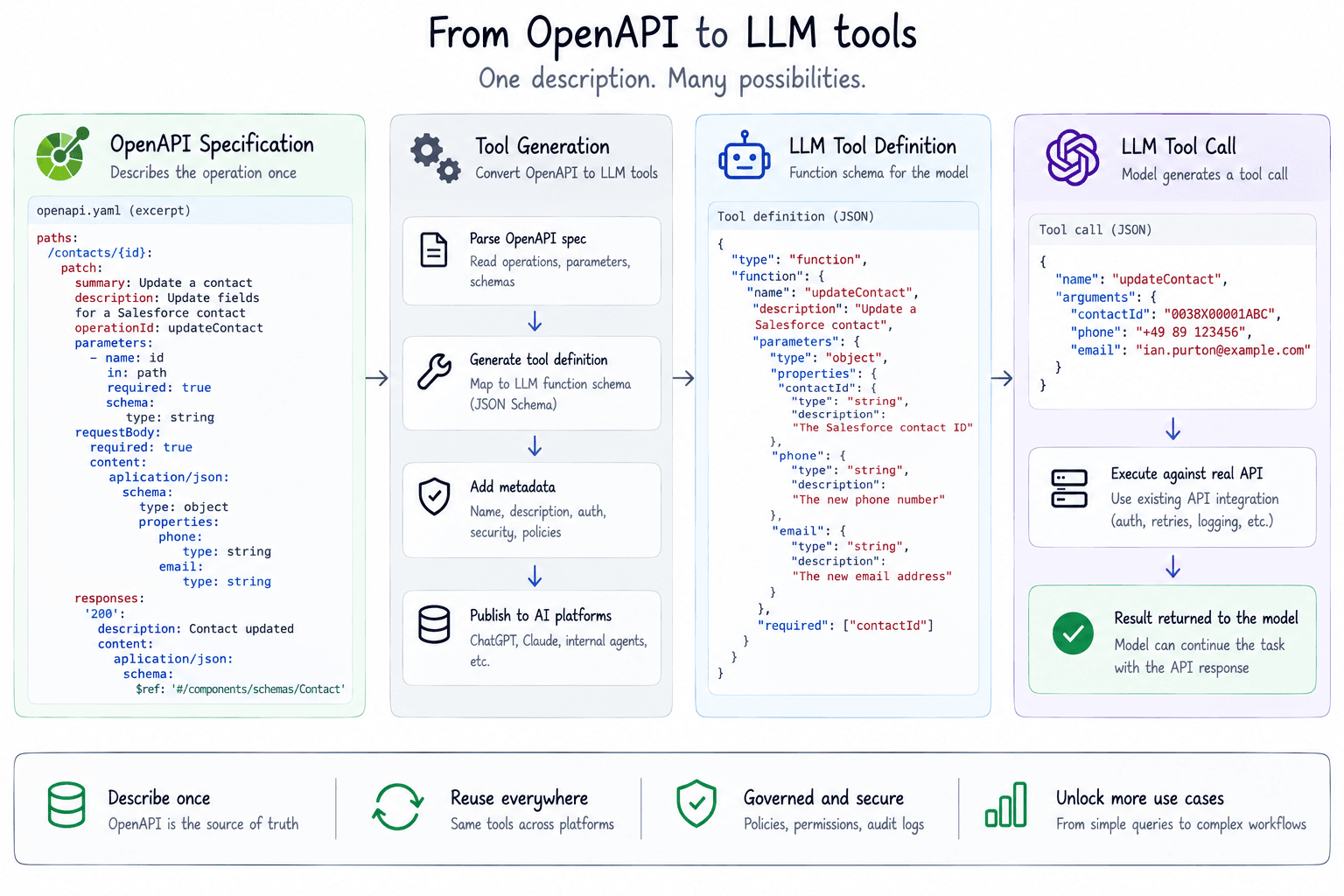Click the 'Describe once' footer heading
This screenshot has height=896, width=1344.
pos(159,798)
